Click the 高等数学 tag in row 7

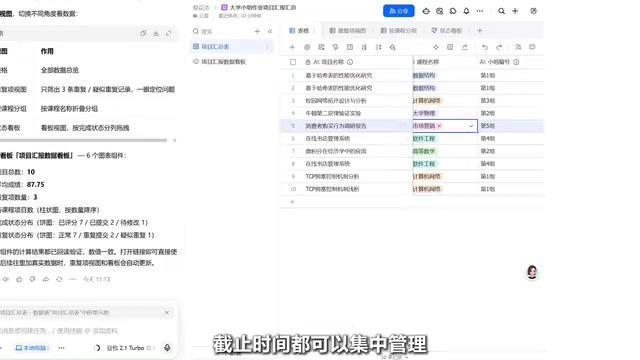[424, 151]
